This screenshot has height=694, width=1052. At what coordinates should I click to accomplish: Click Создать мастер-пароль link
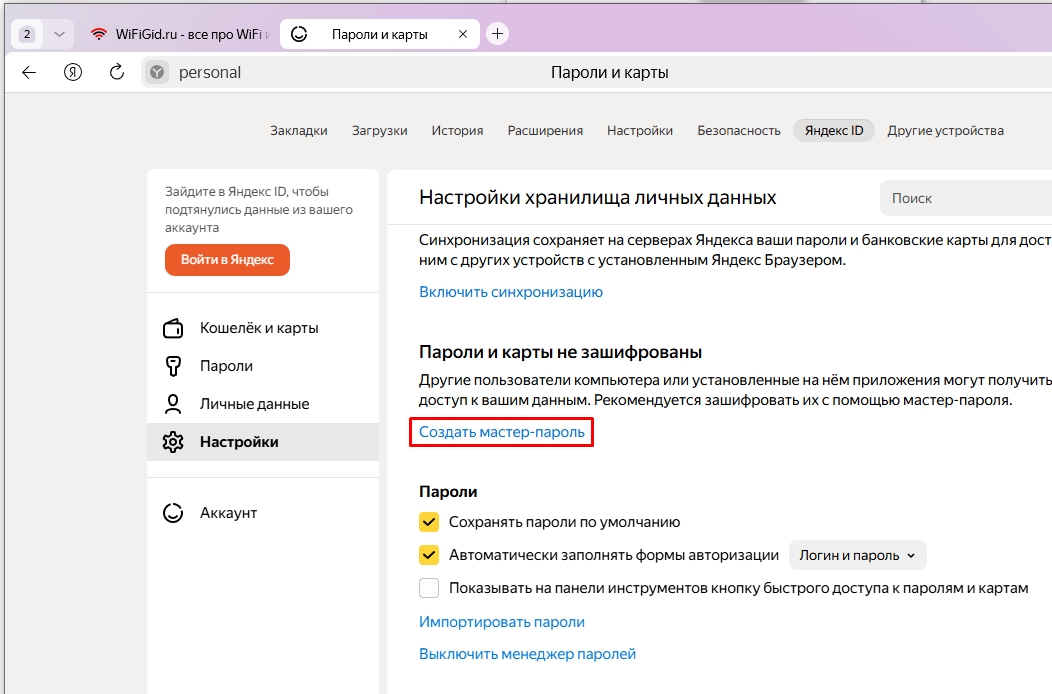pos(502,432)
